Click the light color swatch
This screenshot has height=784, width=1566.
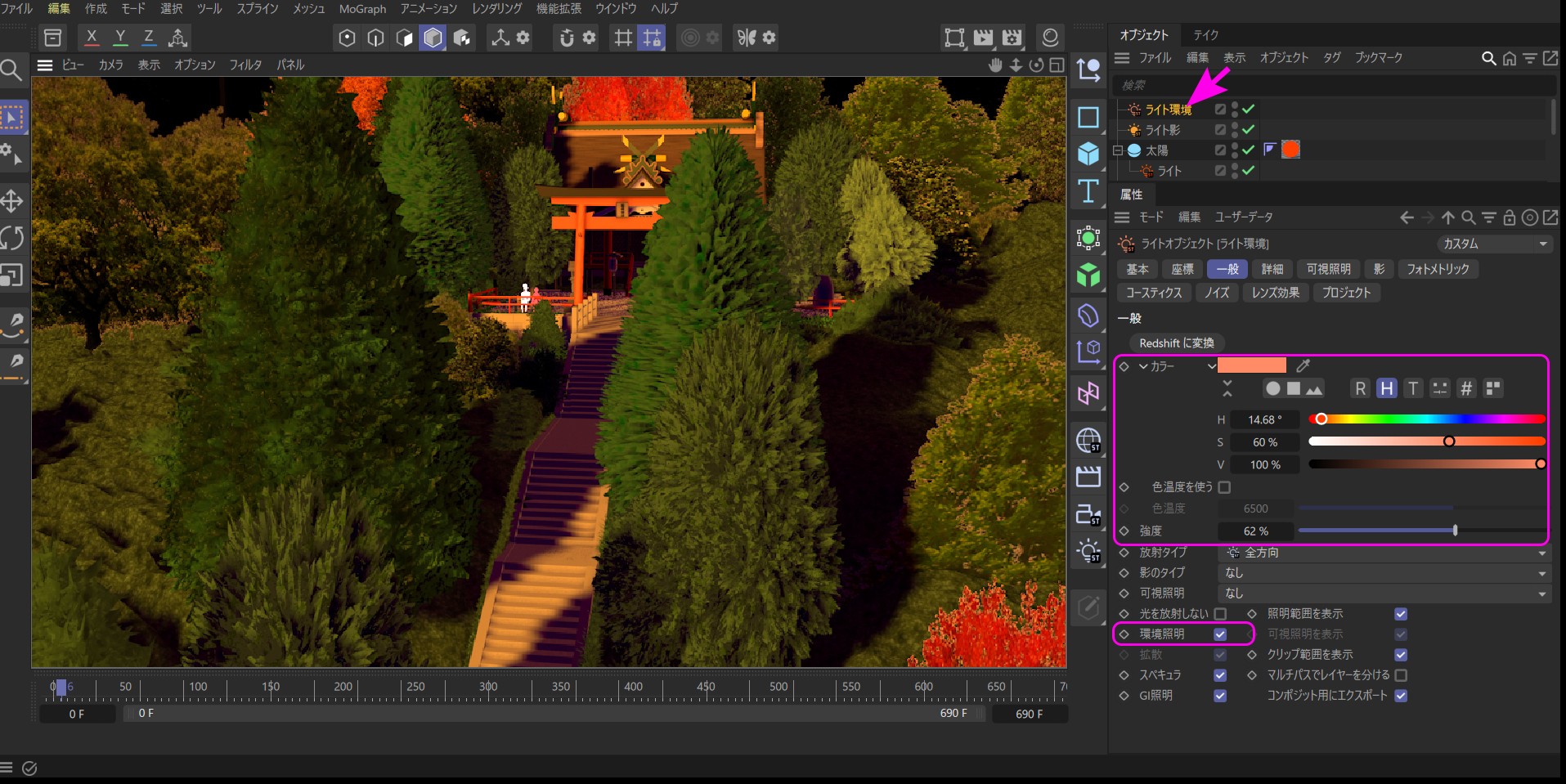(1251, 365)
